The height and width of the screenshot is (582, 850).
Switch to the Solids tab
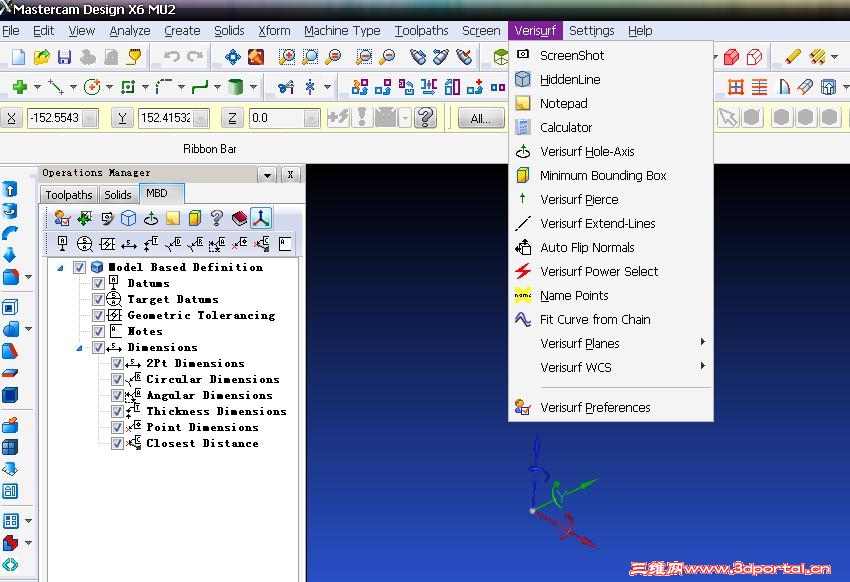118,195
